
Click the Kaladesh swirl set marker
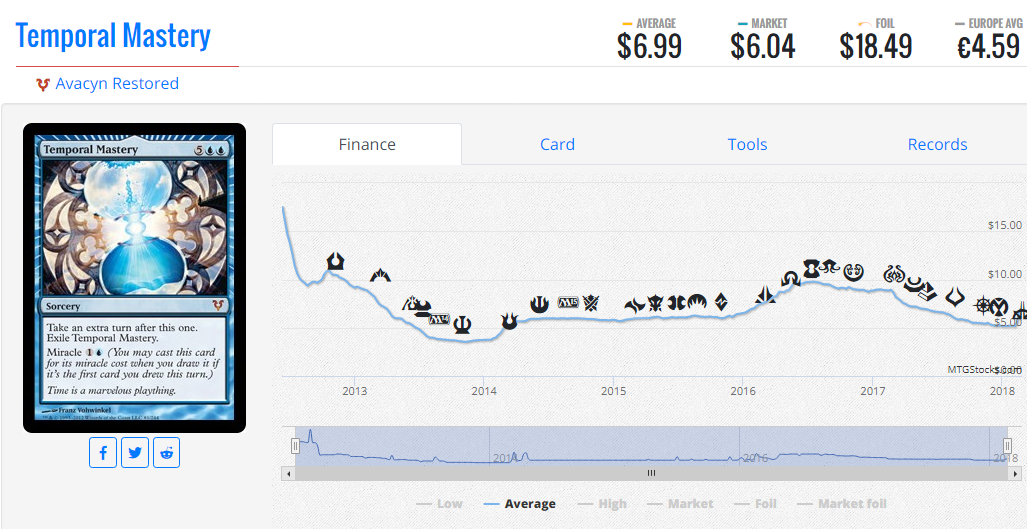coord(853,271)
